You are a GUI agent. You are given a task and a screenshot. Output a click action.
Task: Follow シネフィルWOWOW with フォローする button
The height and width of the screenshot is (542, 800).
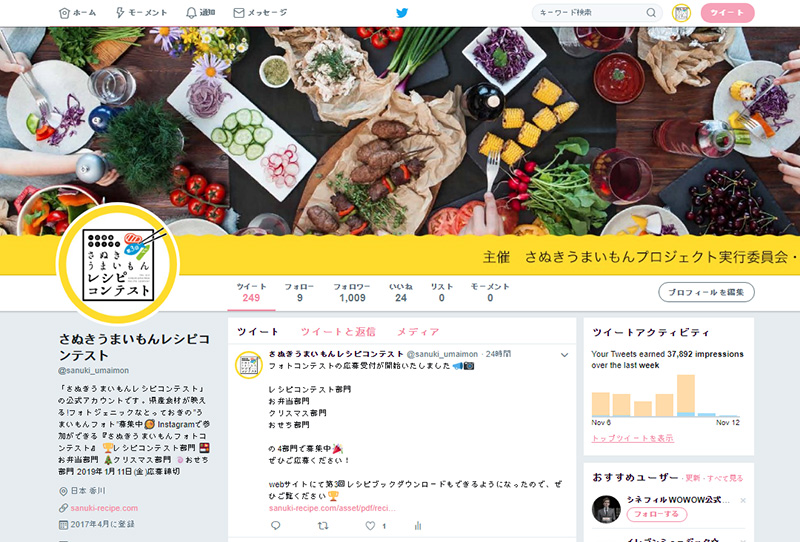657,514
